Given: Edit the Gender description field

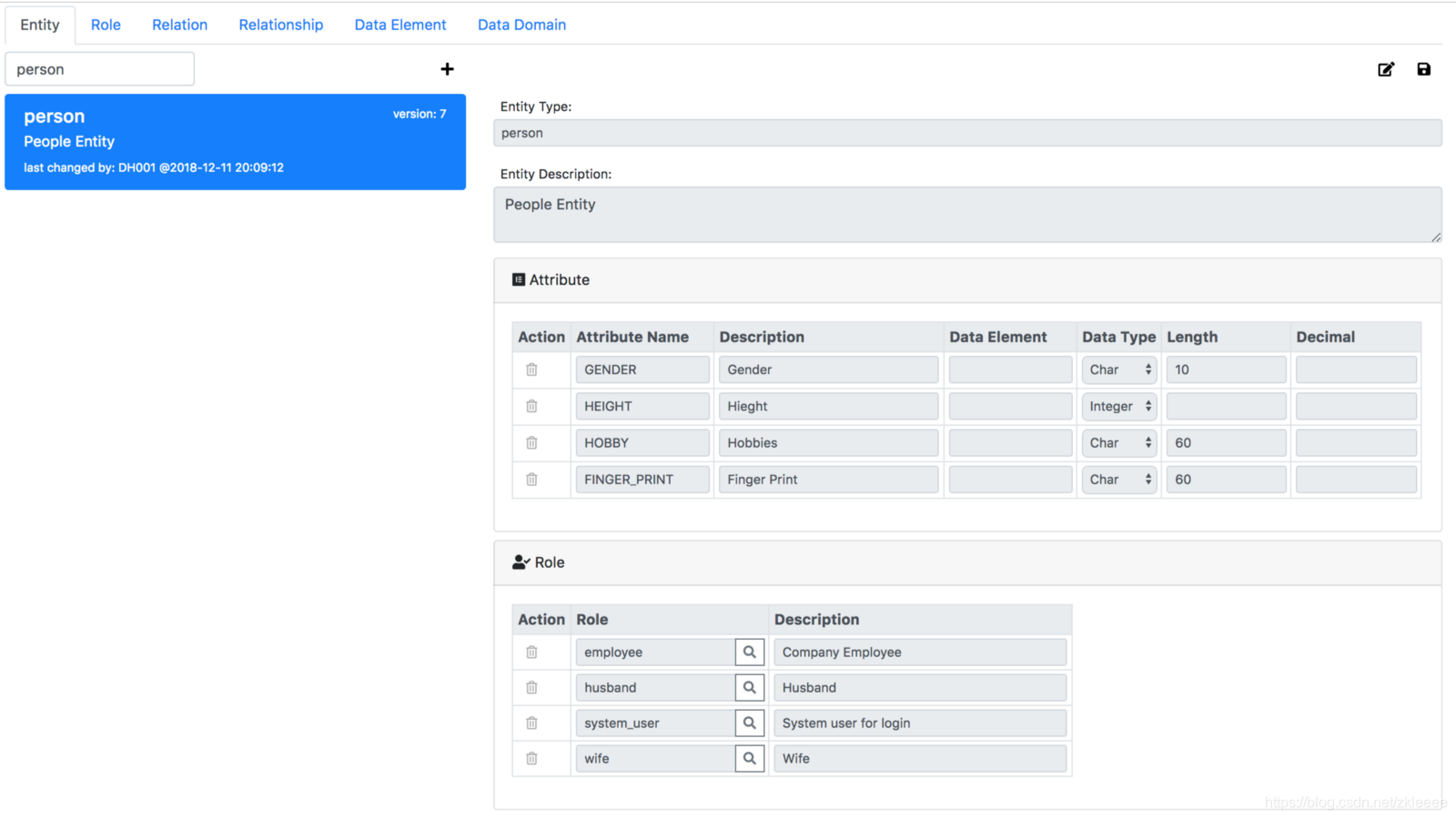Looking at the screenshot, I should [828, 369].
